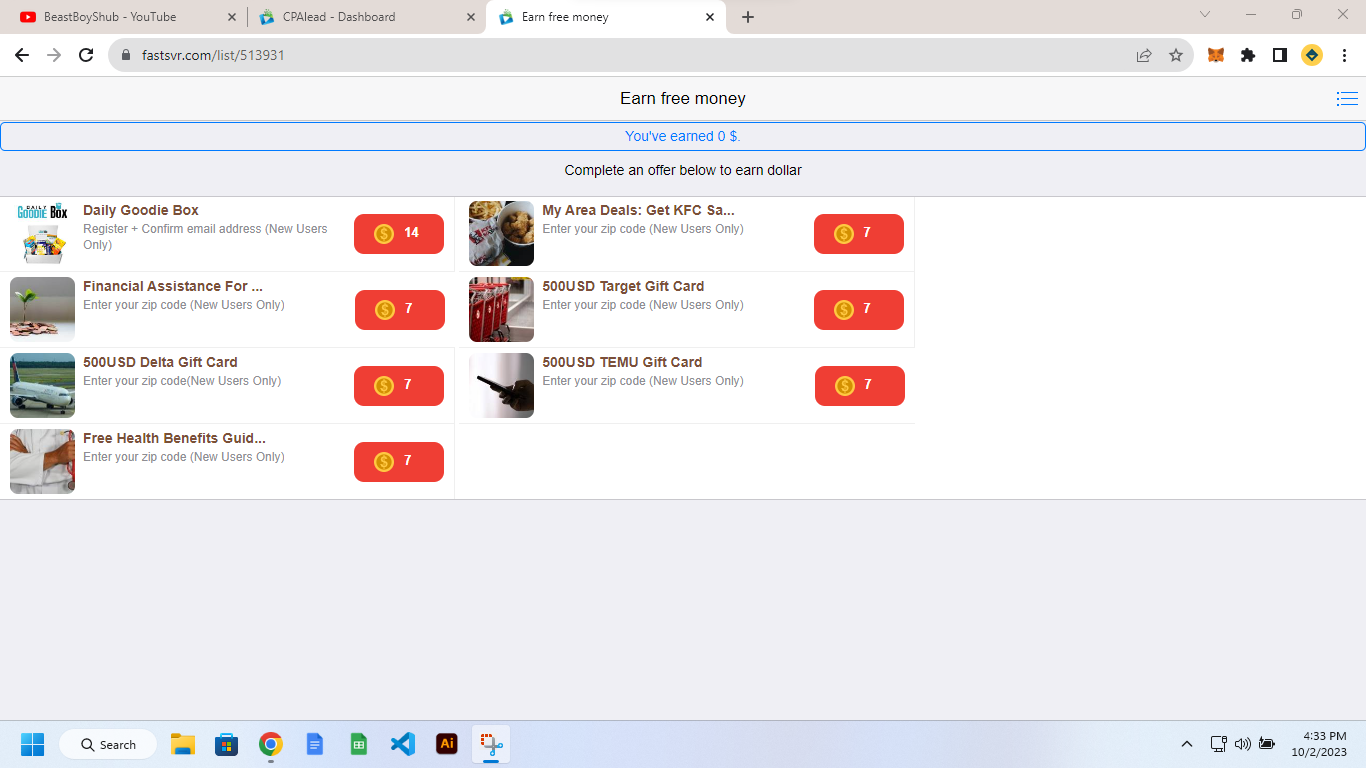Toggle the browser side panel icon
Viewport: 1366px width, 768px height.
pyautogui.click(x=1280, y=56)
